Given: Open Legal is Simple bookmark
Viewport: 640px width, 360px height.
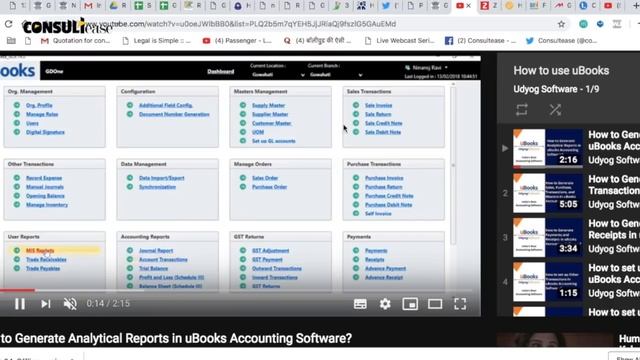Looking at the screenshot, I should (157, 41).
